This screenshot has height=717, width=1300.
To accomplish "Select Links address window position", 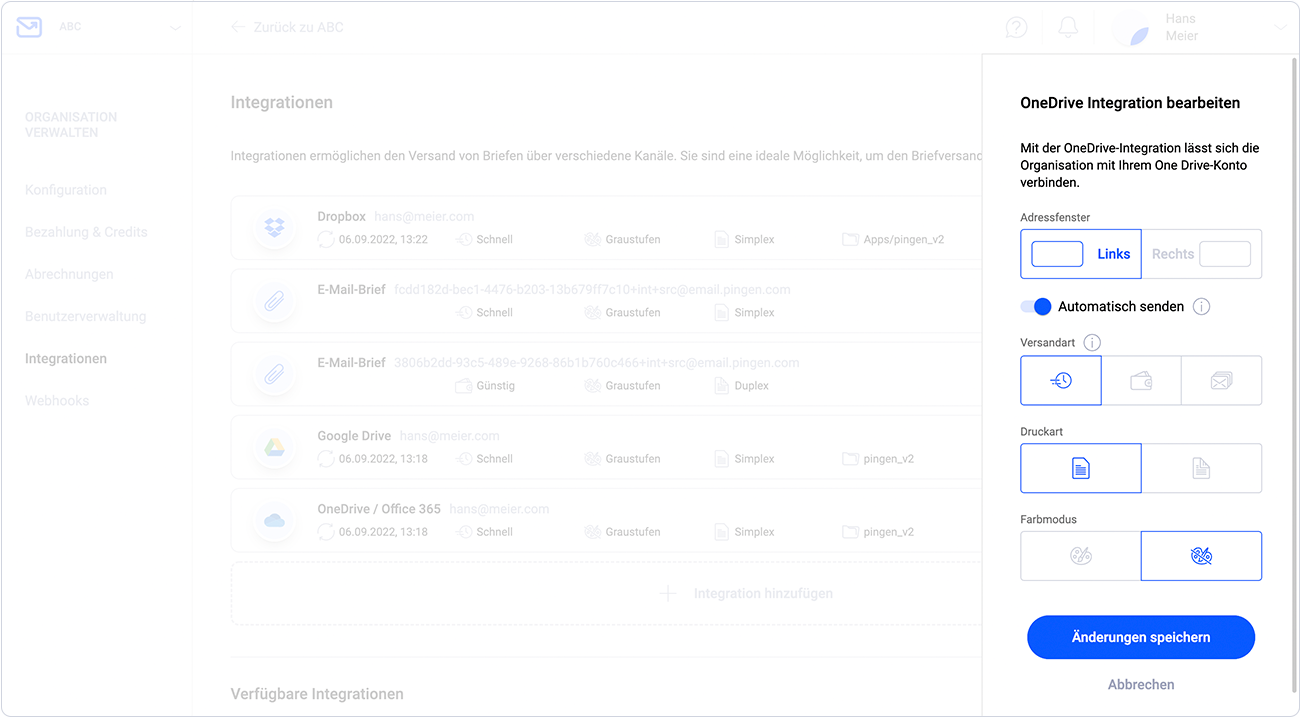I will [1081, 254].
